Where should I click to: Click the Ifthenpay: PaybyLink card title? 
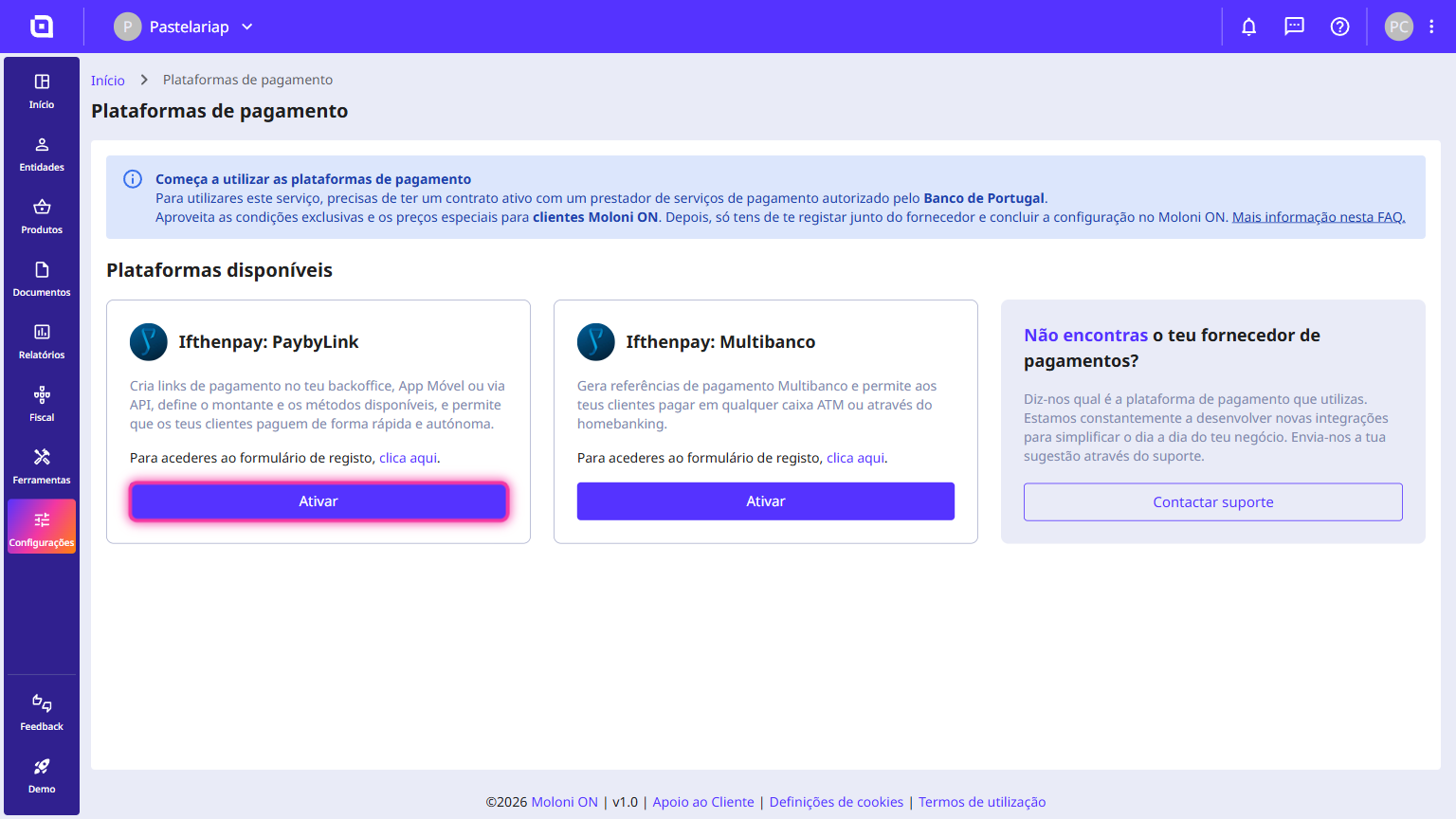pyautogui.click(x=268, y=342)
